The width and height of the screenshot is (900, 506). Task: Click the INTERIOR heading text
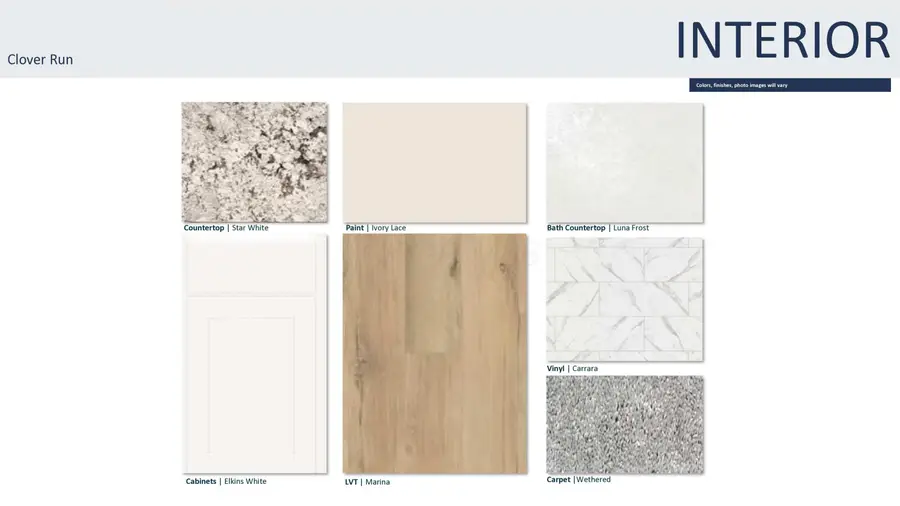click(783, 40)
